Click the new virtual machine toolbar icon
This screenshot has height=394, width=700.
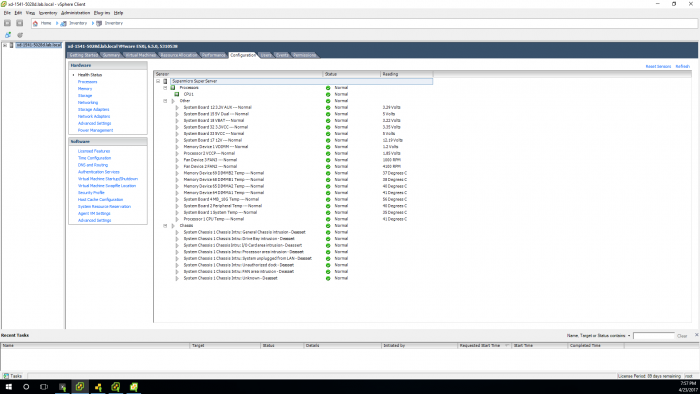[8, 35]
